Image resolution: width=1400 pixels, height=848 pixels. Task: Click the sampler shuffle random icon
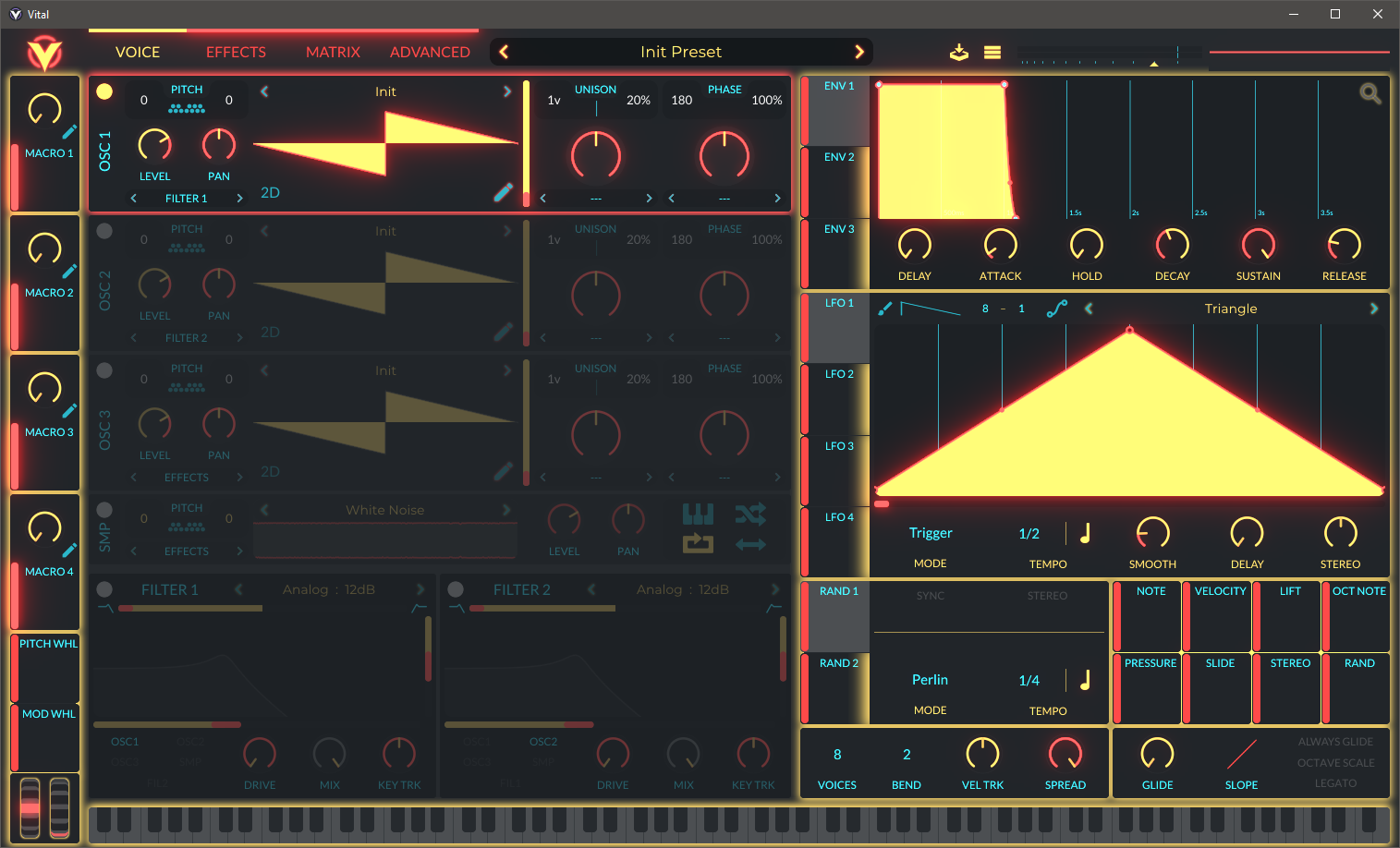[x=749, y=514]
